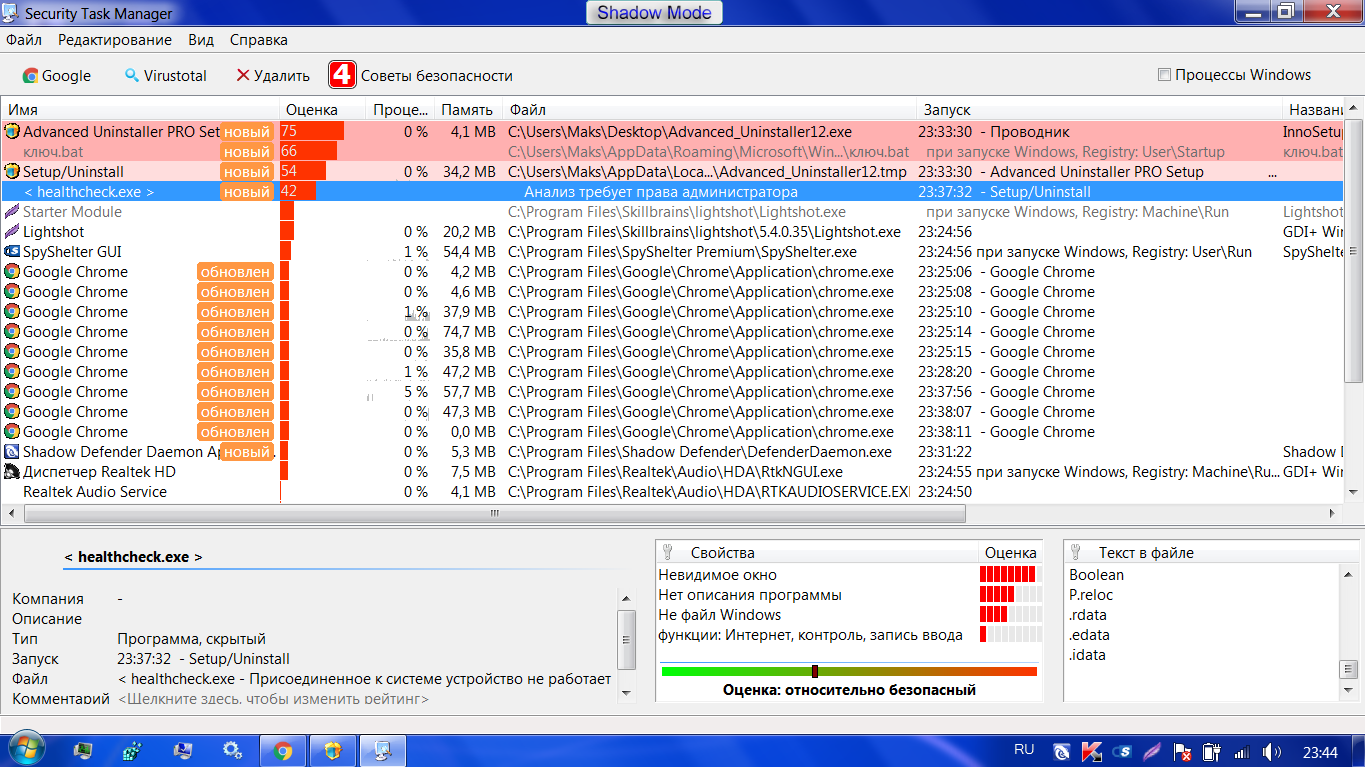Screen dimensions: 1365x767
Task: Click the Setup/Uninstall process icon
Action: click(x=12, y=172)
